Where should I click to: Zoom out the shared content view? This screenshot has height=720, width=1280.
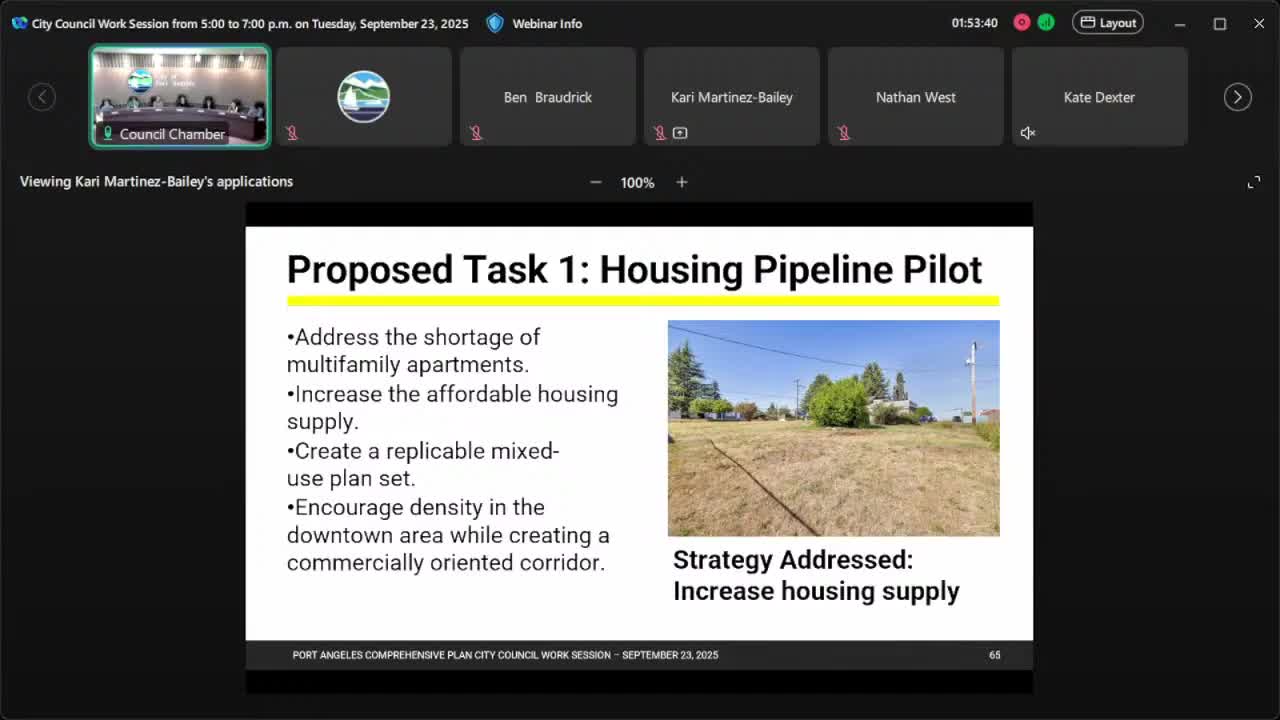point(596,182)
